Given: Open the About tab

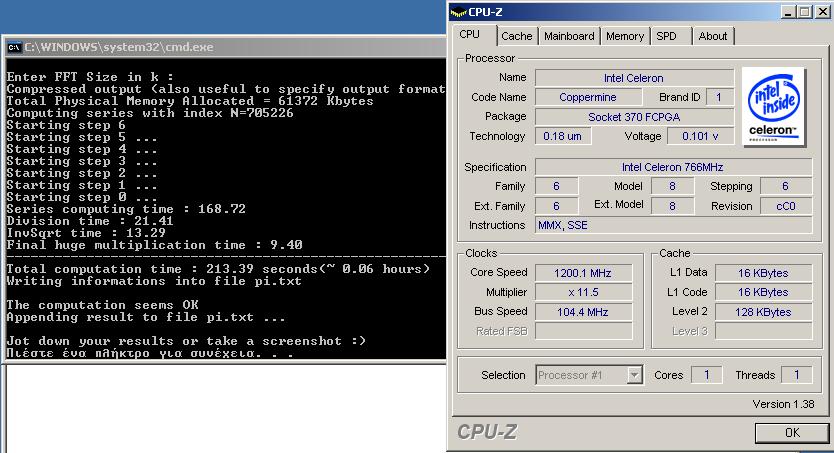Looking at the screenshot, I should [713, 36].
